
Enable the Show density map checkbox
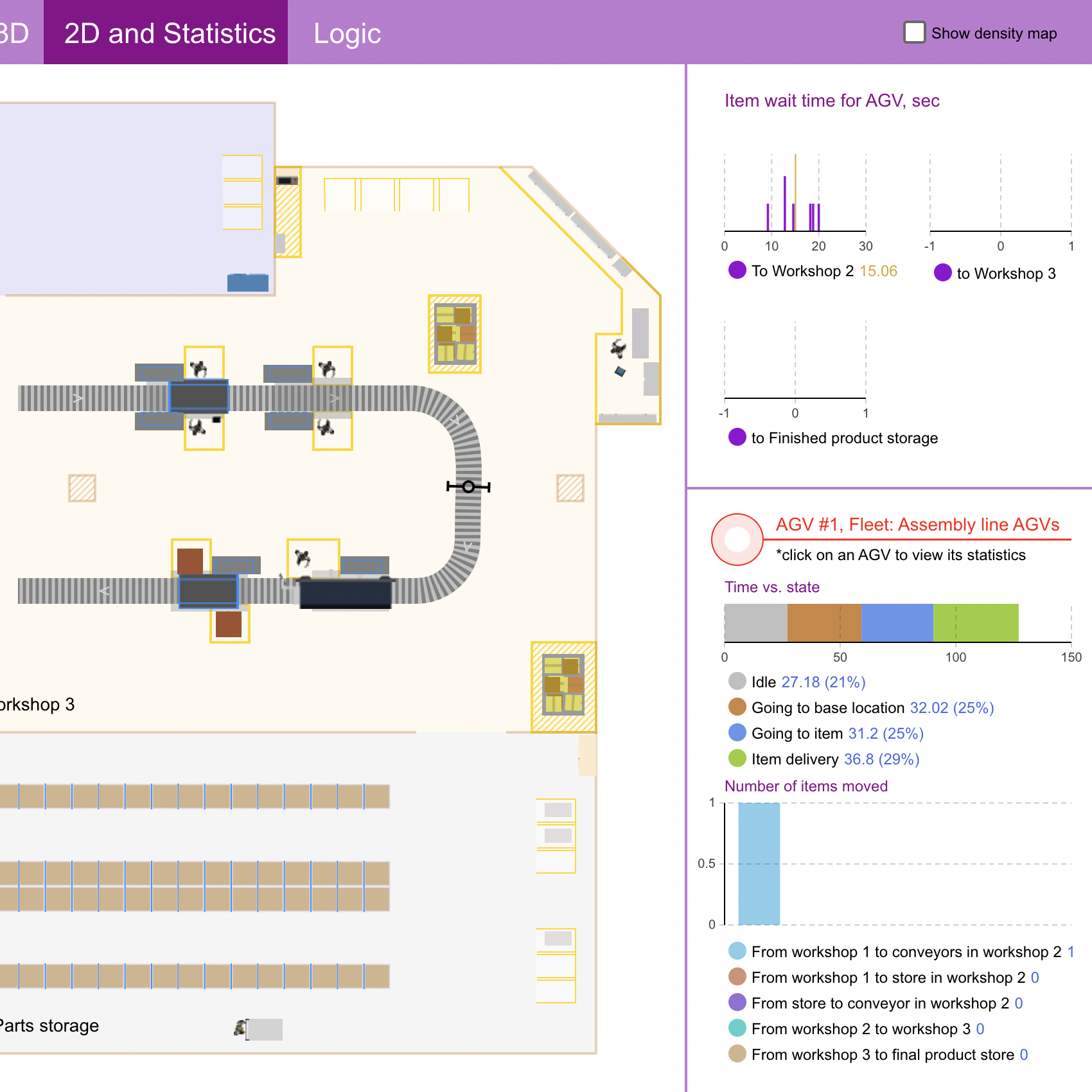tap(914, 32)
